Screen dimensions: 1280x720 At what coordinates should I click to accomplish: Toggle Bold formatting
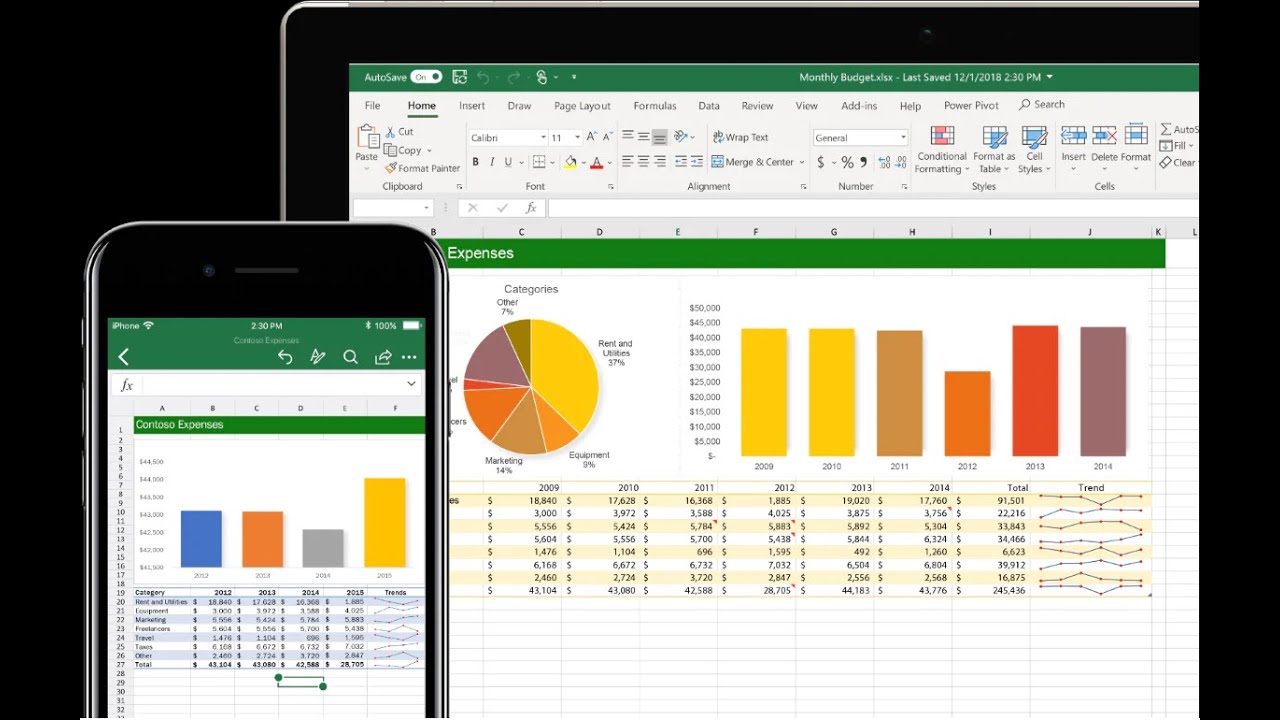475,162
